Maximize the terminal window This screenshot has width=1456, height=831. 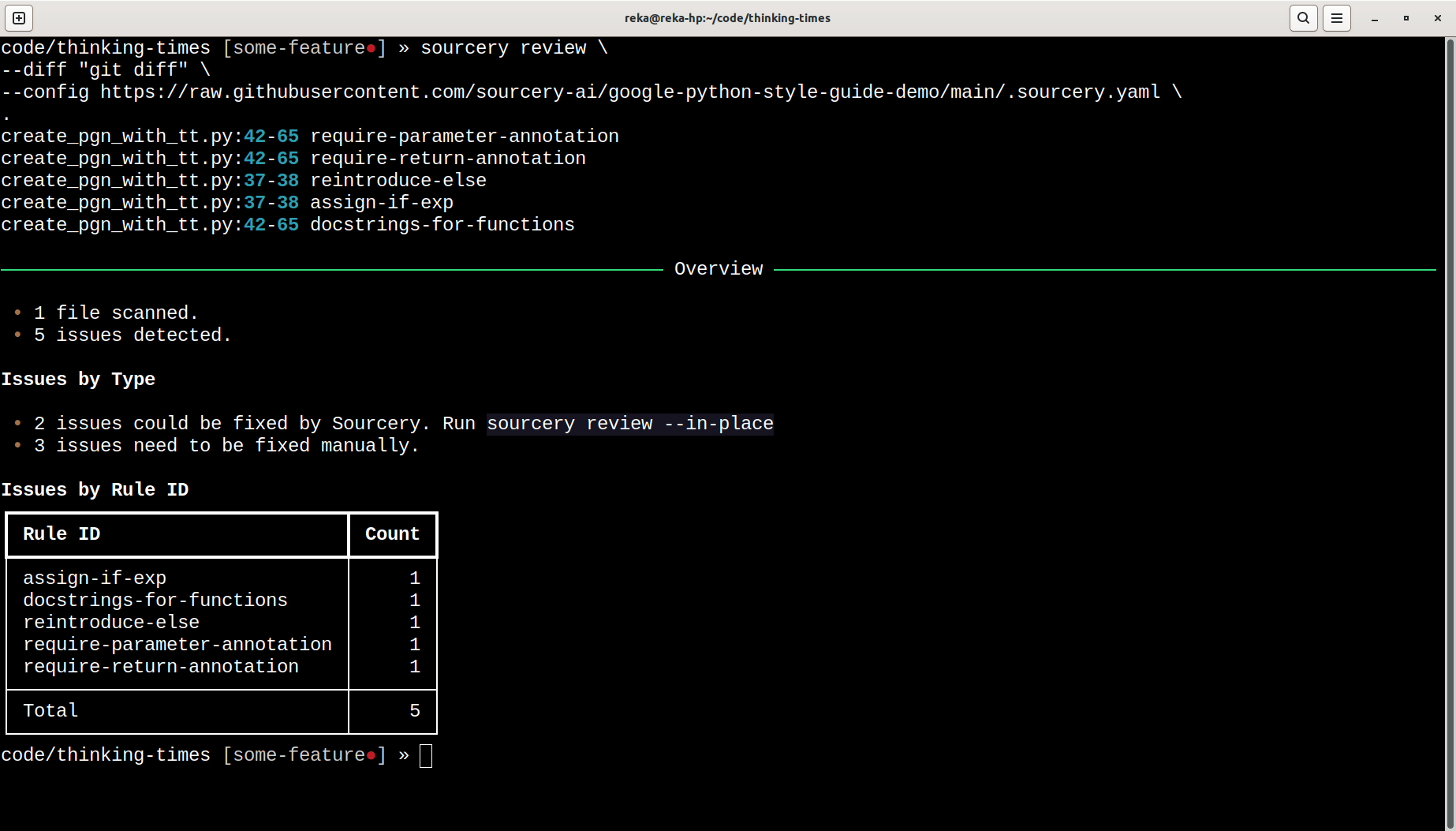(1406, 17)
